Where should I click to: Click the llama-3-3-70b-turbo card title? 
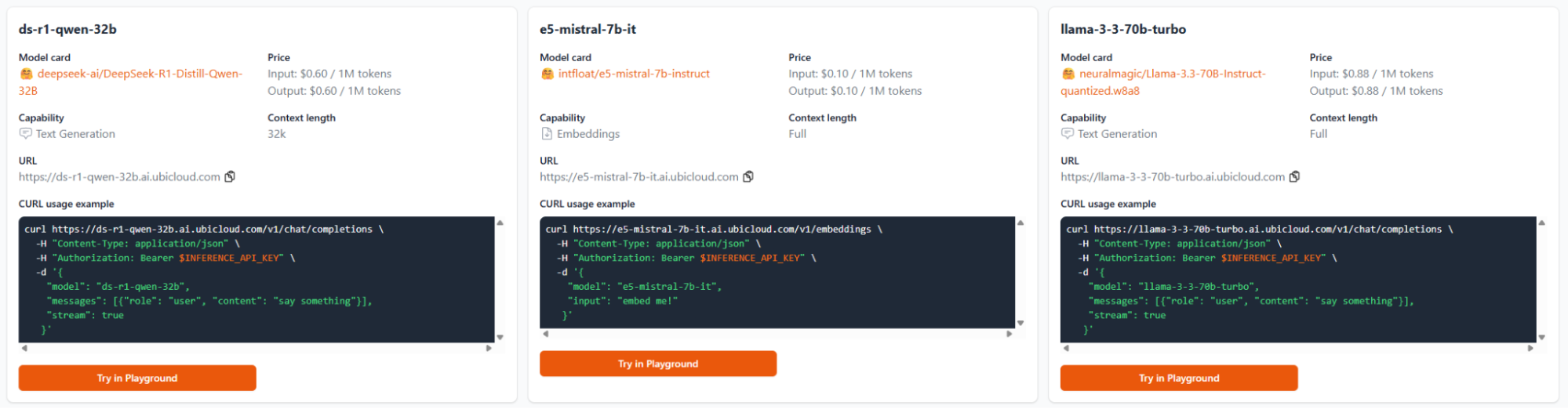click(x=1123, y=29)
